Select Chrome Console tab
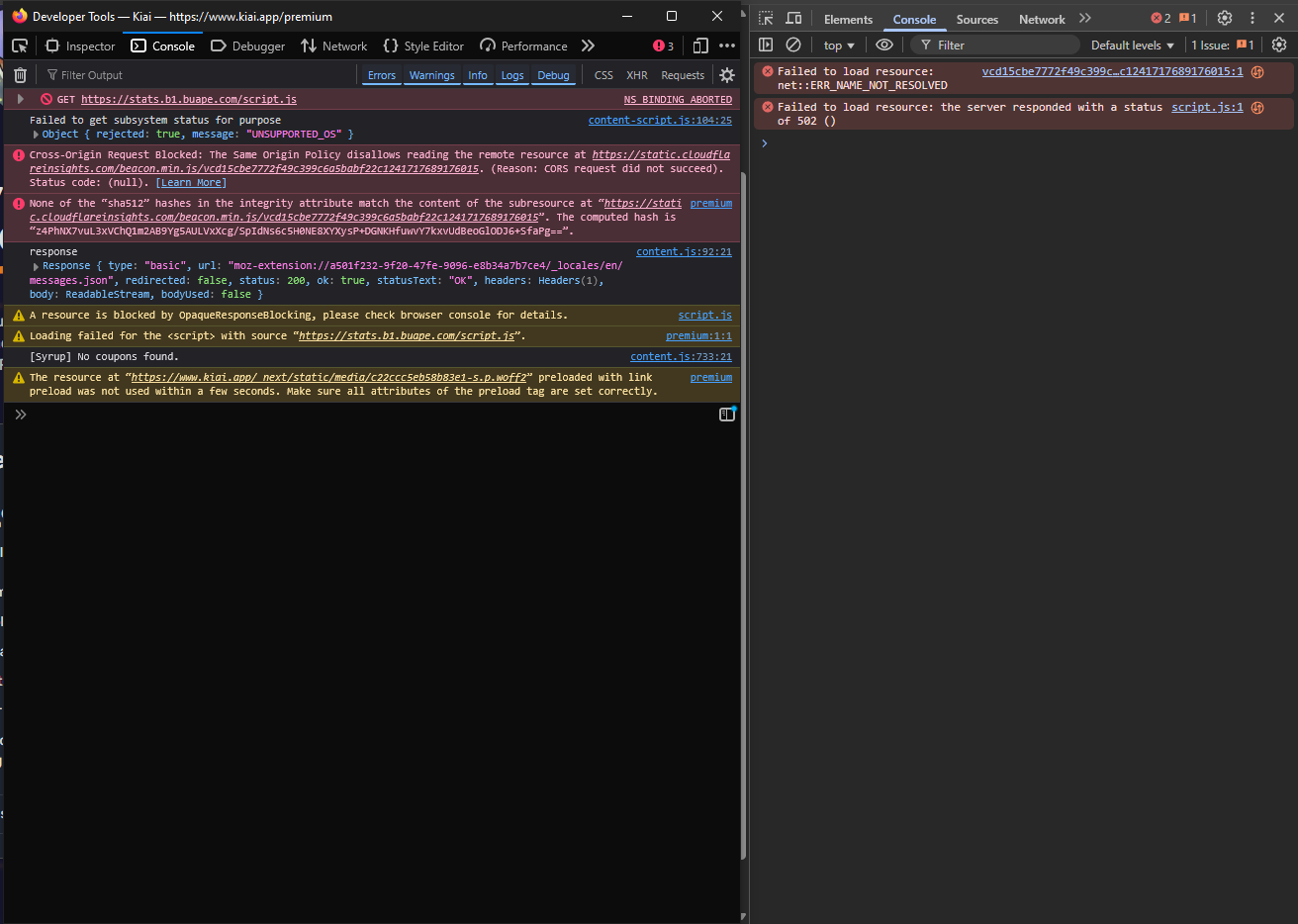The width and height of the screenshot is (1298, 924). point(914,19)
